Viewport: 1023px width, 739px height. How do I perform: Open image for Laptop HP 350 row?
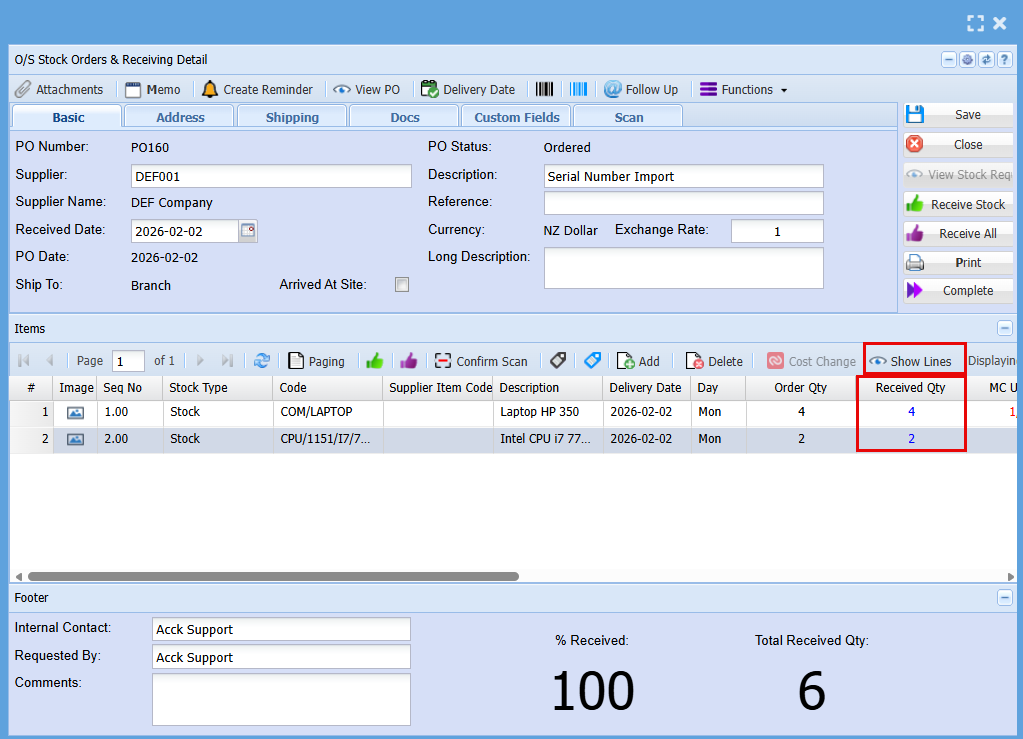tap(75, 412)
